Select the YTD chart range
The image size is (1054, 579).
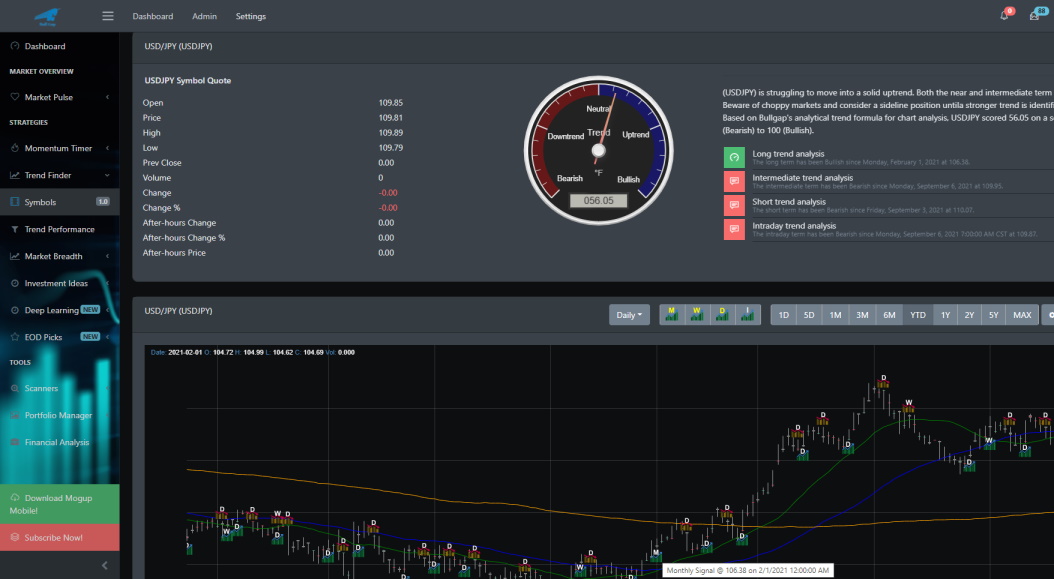918,315
